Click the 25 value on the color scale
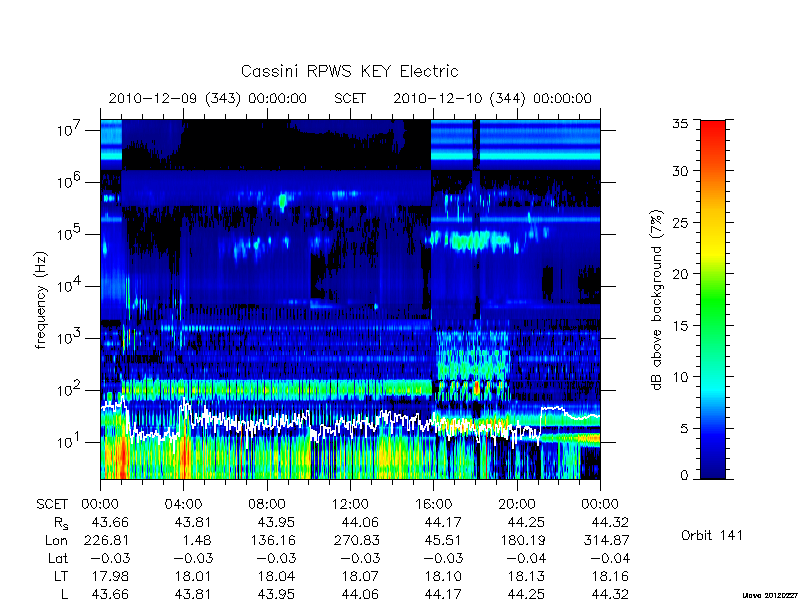Viewport: 800px width, 600px height. click(x=680, y=222)
